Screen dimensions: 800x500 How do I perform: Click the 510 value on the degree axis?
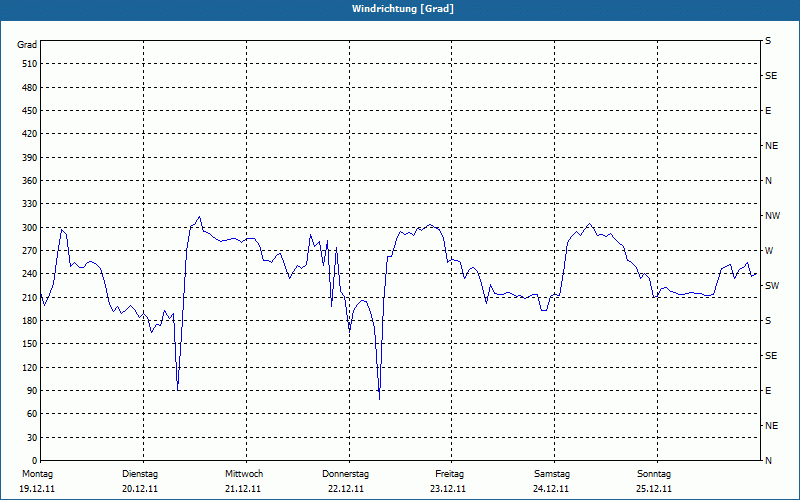[x=29, y=64]
